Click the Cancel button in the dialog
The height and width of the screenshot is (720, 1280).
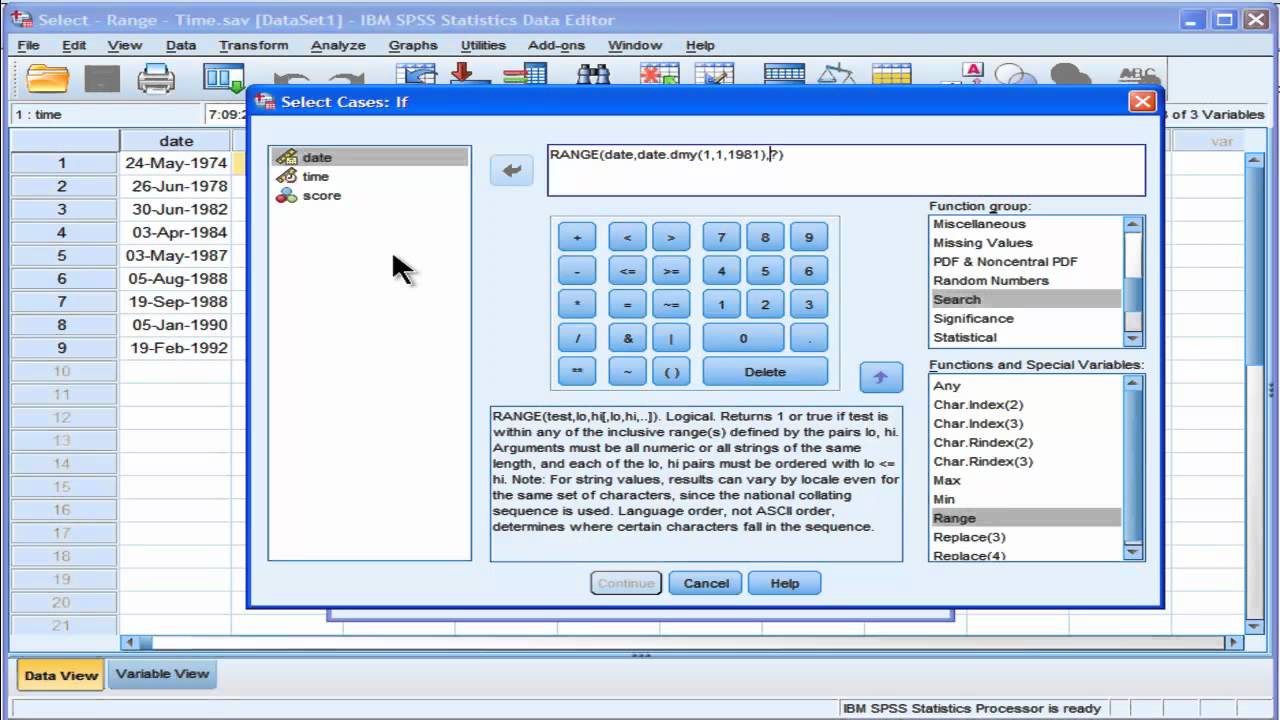(706, 583)
